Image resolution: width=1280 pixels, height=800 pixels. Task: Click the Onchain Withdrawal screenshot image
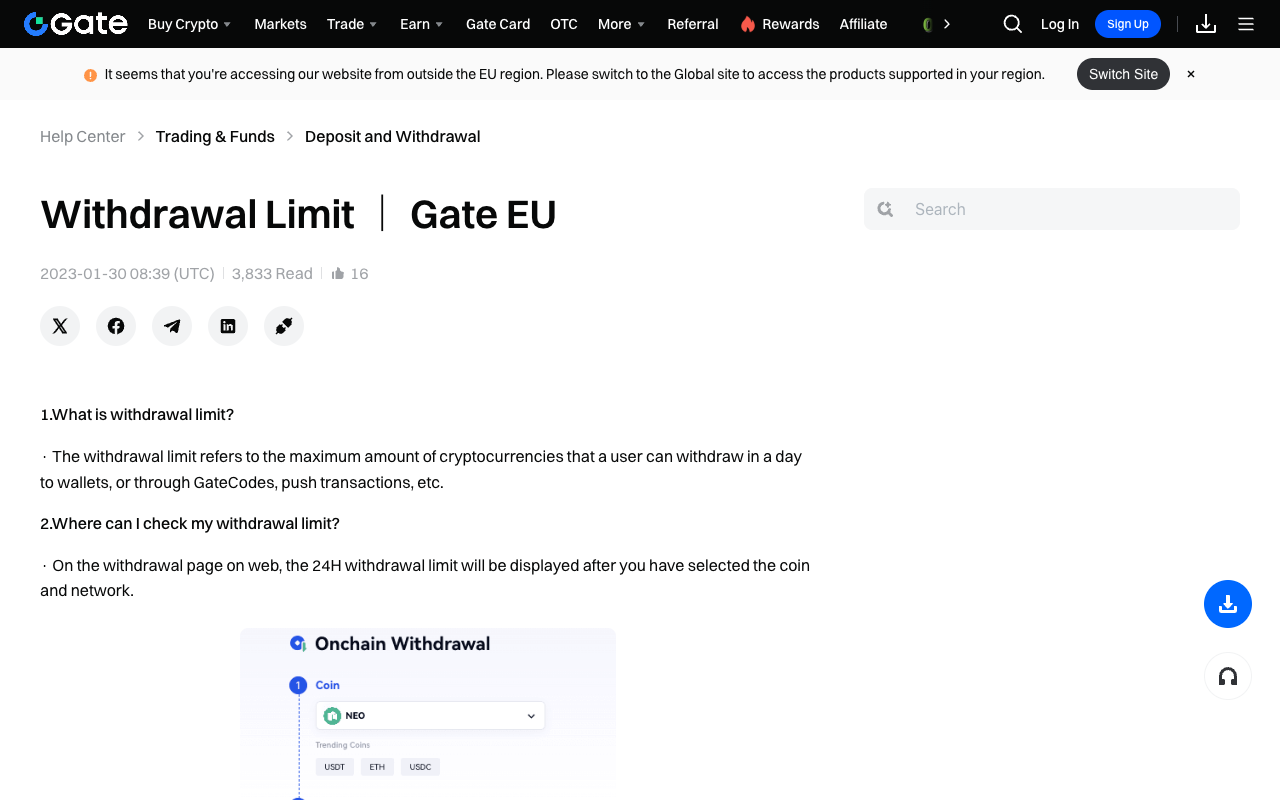[x=428, y=714]
